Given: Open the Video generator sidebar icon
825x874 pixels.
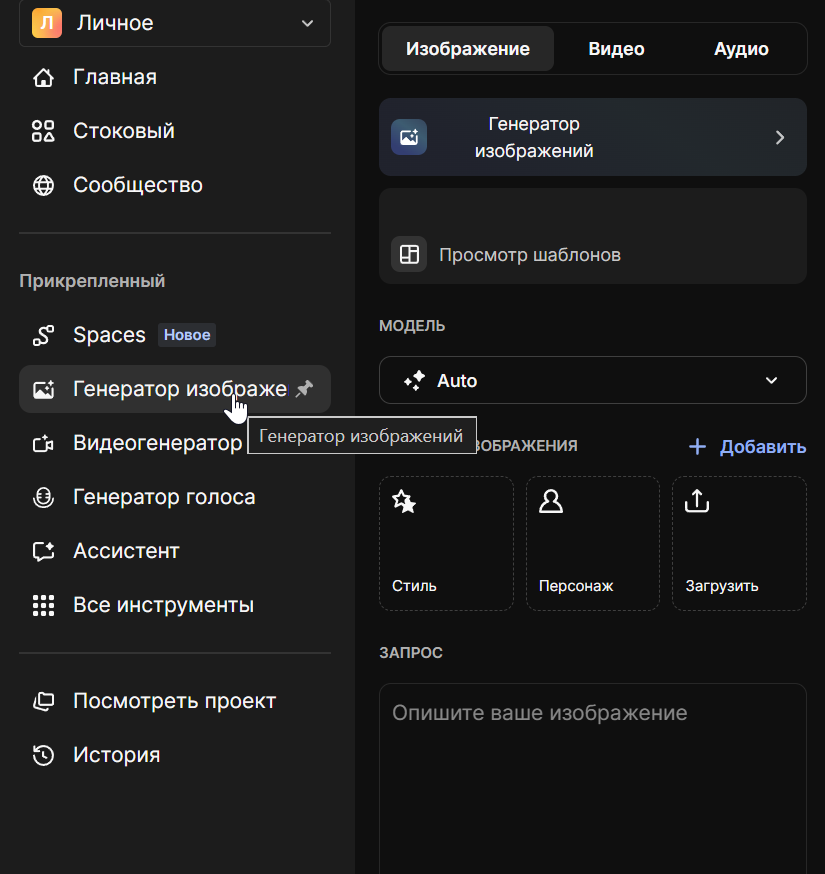Looking at the screenshot, I should [43, 443].
